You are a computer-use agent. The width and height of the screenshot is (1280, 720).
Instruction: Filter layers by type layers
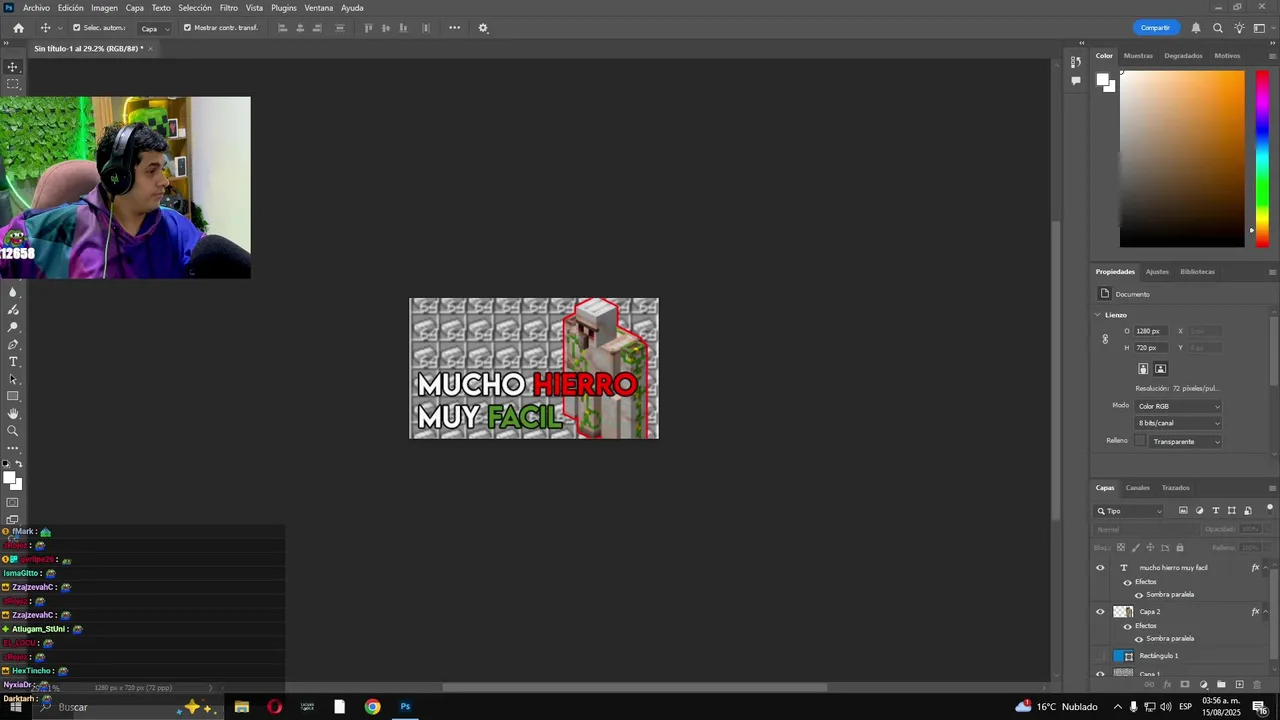[x=1216, y=511]
